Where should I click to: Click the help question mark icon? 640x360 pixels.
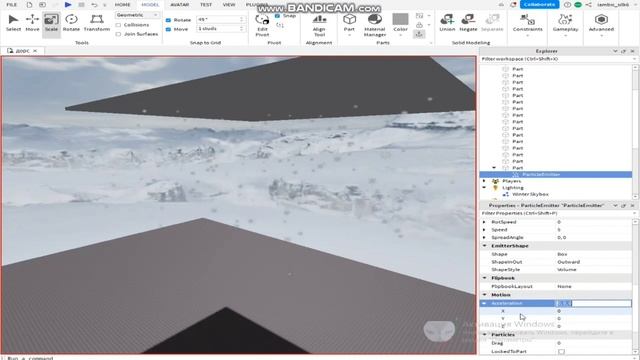567,4
